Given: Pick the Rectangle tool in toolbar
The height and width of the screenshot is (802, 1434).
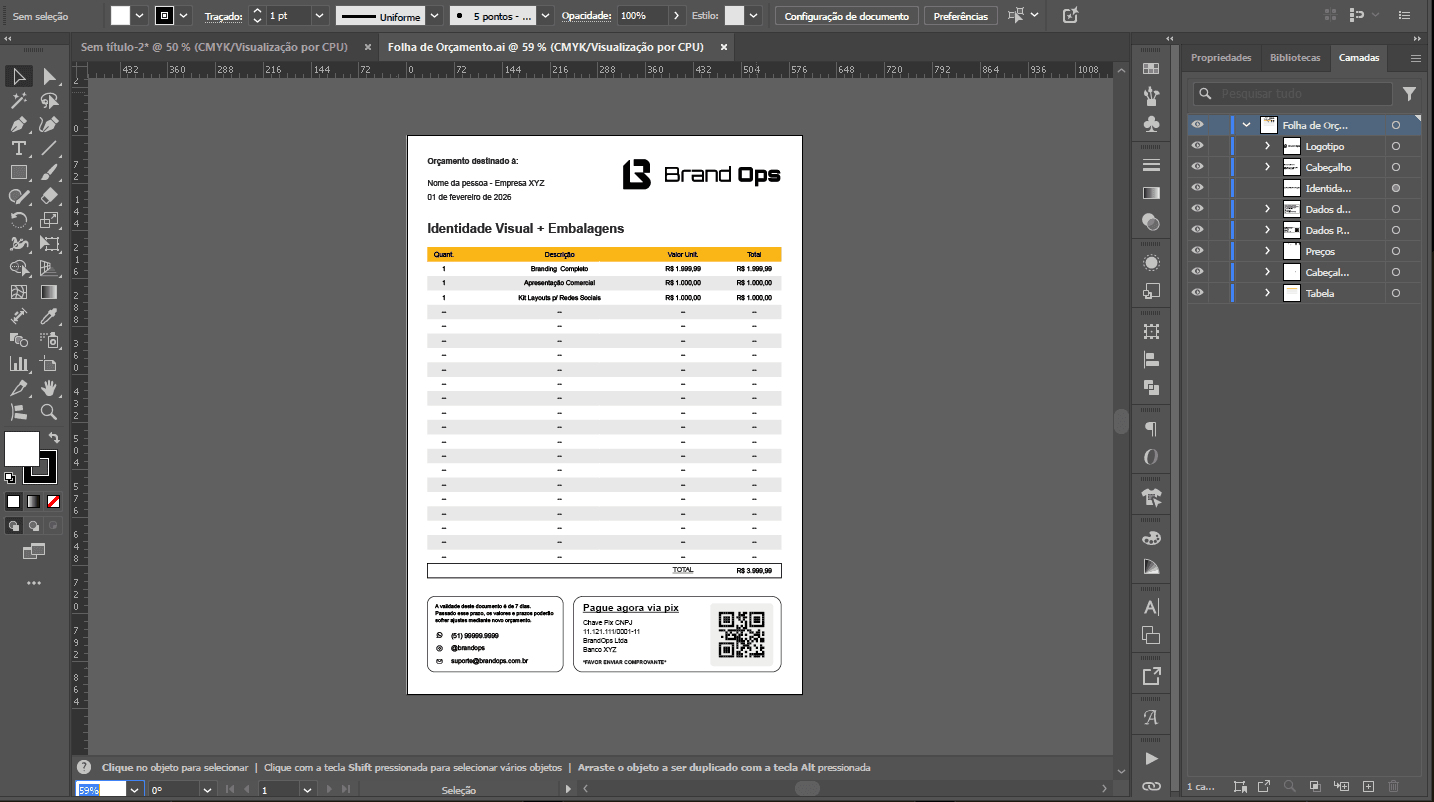Looking at the screenshot, I should coord(18,173).
